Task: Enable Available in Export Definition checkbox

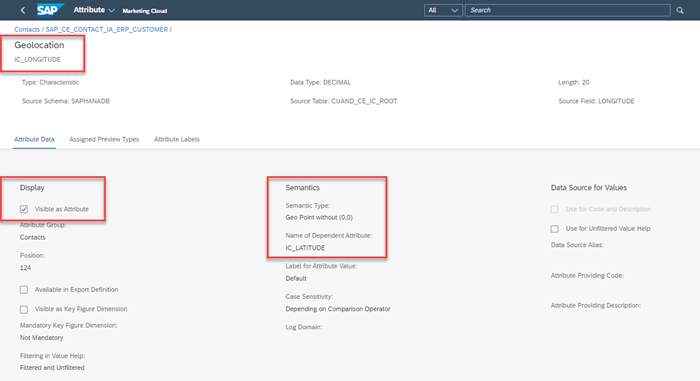Action: [24, 290]
